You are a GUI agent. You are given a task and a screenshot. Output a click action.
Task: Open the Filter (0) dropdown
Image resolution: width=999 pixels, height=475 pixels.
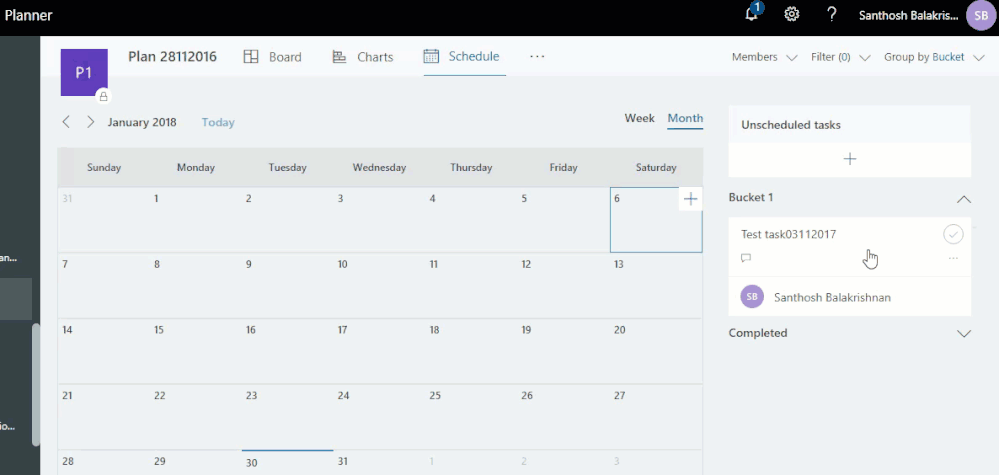pyautogui.click(x=840, y=57)
